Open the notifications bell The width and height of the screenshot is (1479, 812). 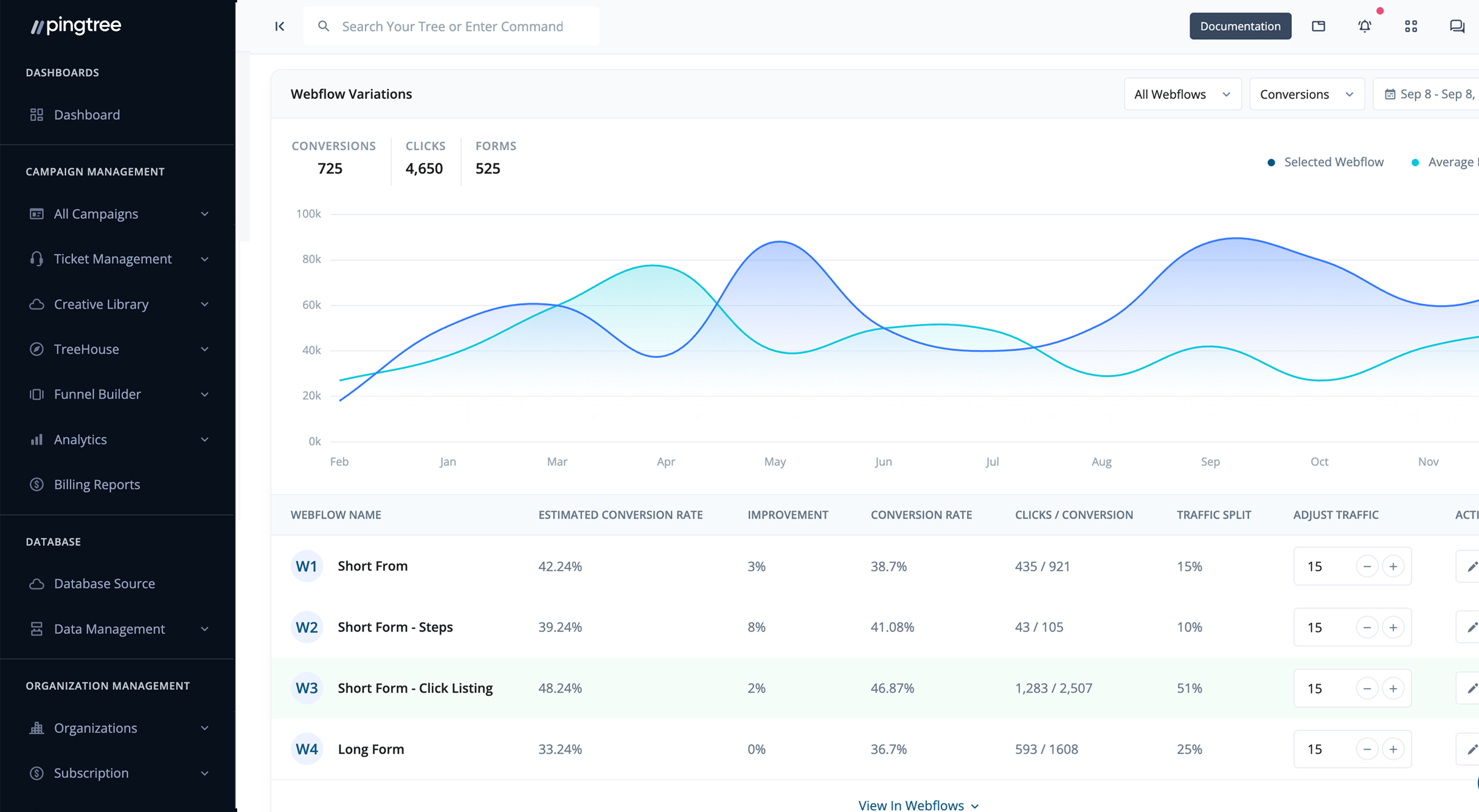1365,26
